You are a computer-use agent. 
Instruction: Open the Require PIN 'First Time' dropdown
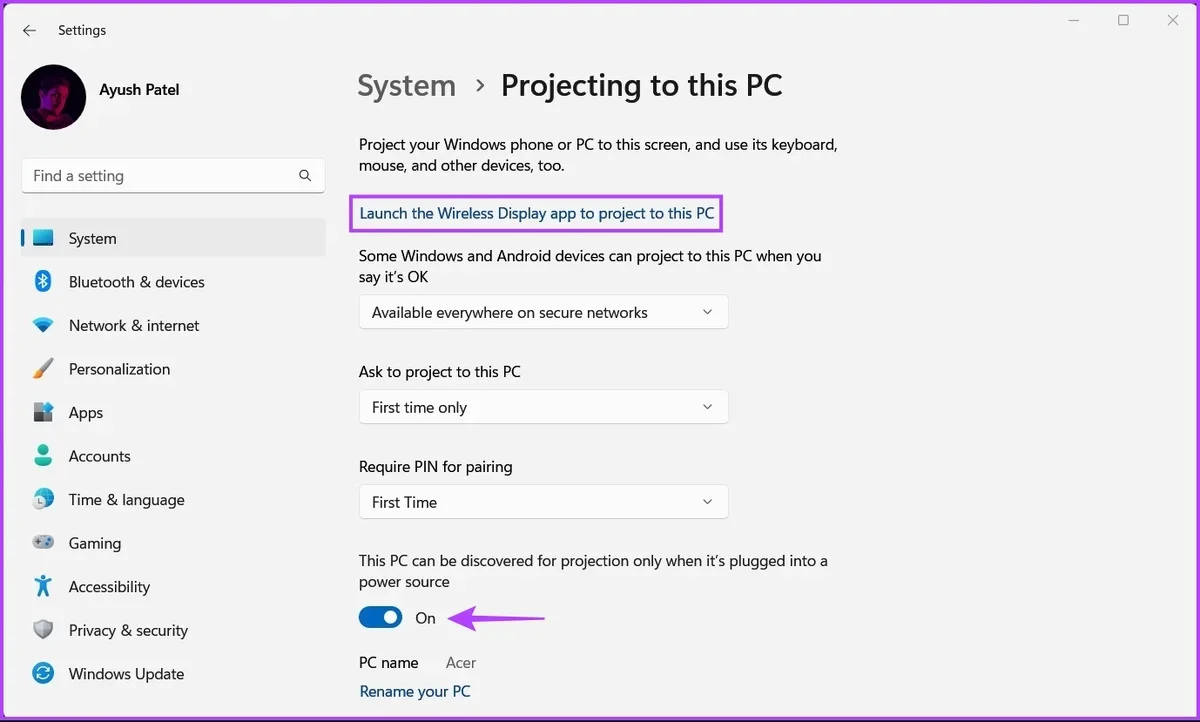(x=543, y=503)
